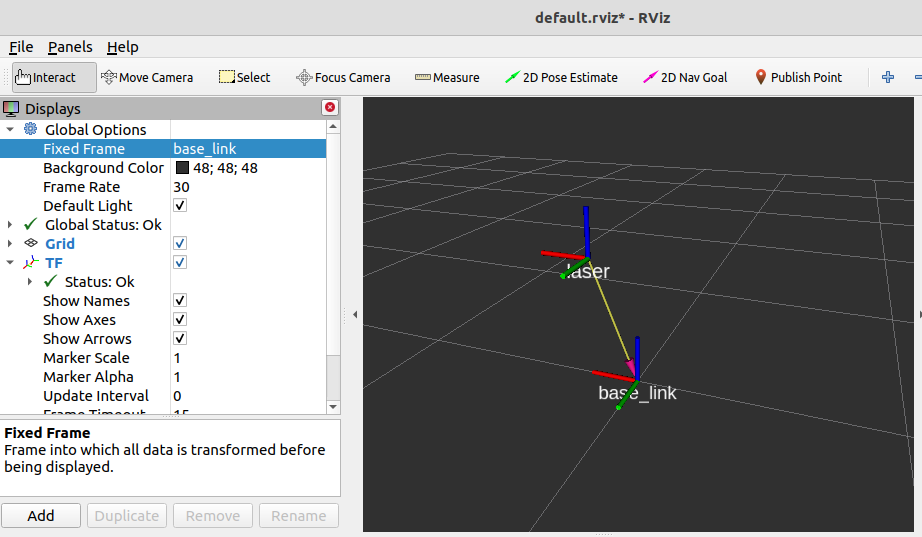The height and width of the screenshot is (537, 922).
Task: Activate the Focus Camera tool
Action: (343, 77)
